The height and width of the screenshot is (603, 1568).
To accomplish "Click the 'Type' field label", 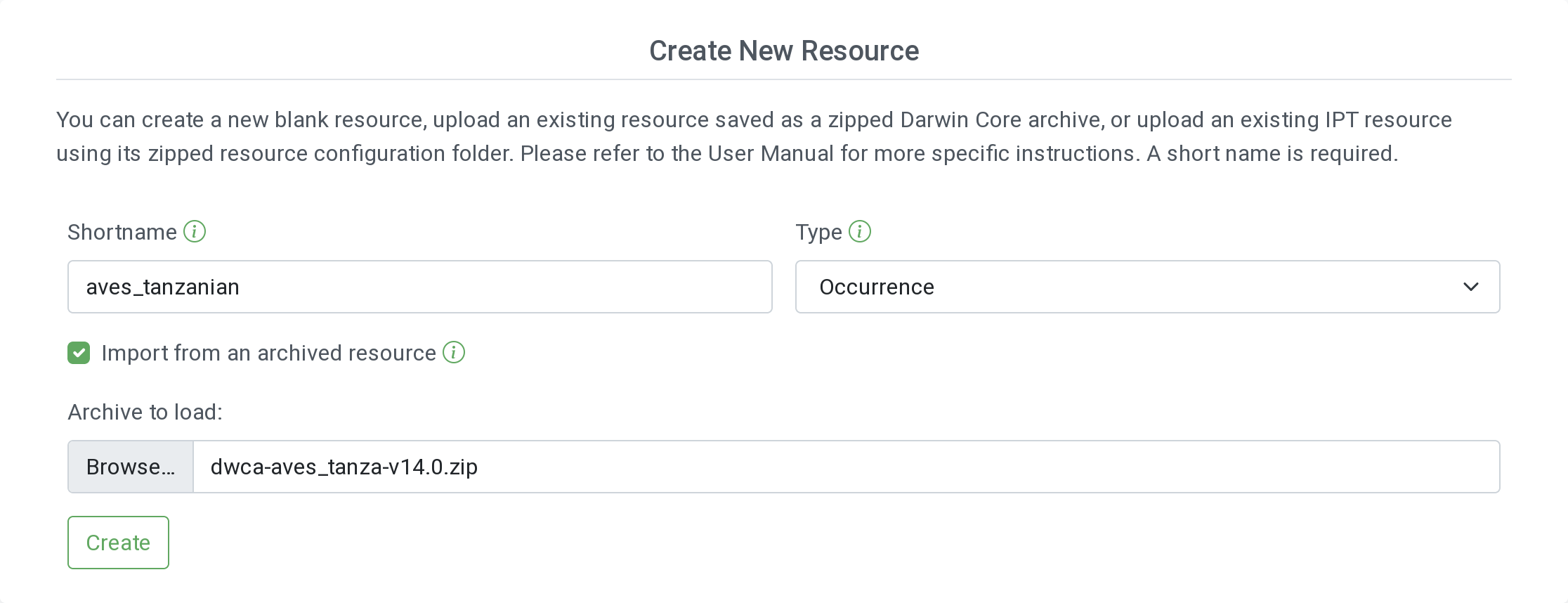I will pos(818,232).
